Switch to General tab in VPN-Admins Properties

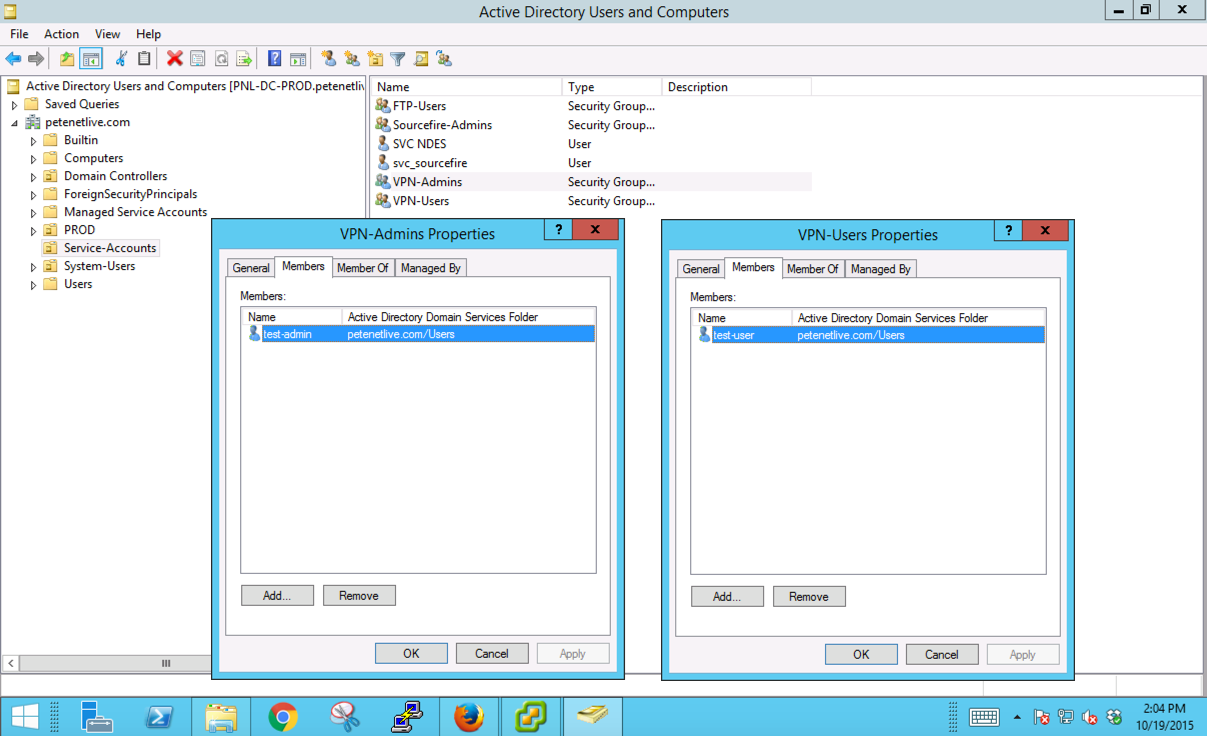(251, 268)
